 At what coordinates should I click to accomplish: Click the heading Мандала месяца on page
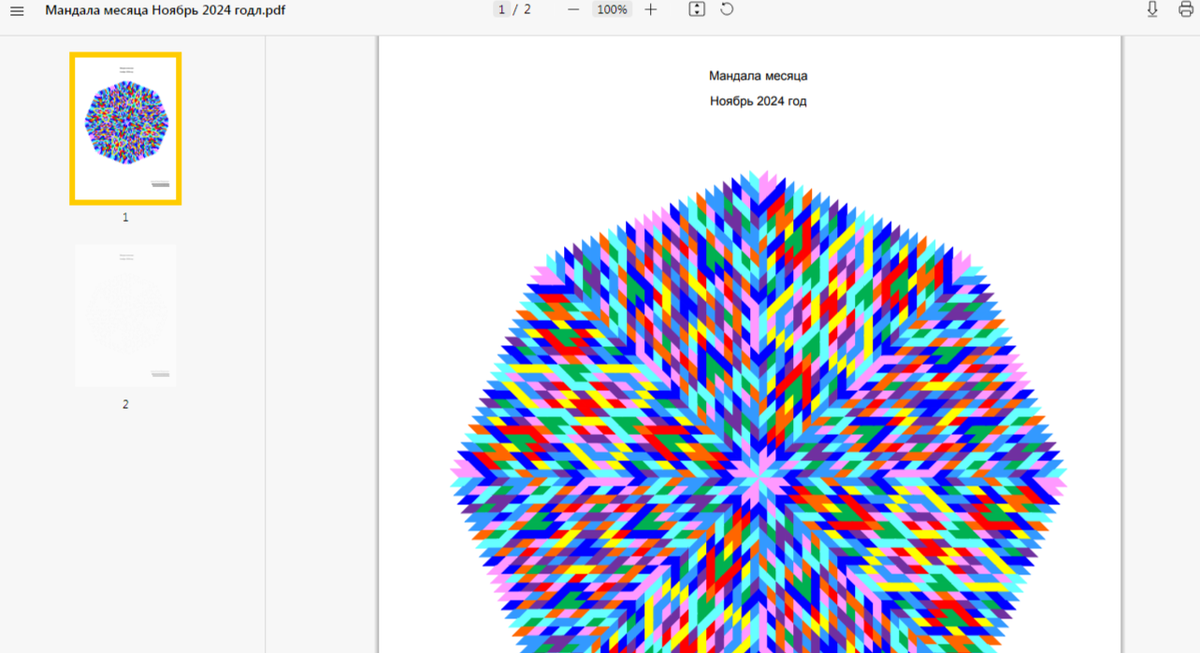pyautogui.click(x=758, y=76)
